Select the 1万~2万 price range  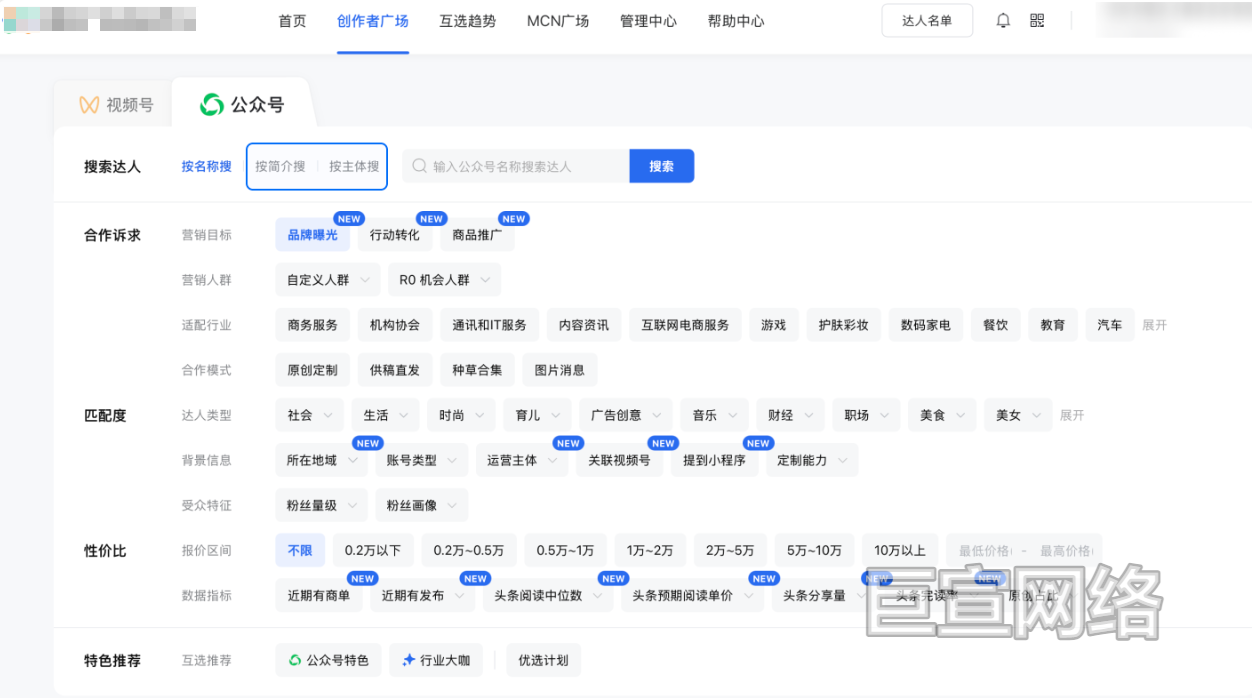[650, 550]
